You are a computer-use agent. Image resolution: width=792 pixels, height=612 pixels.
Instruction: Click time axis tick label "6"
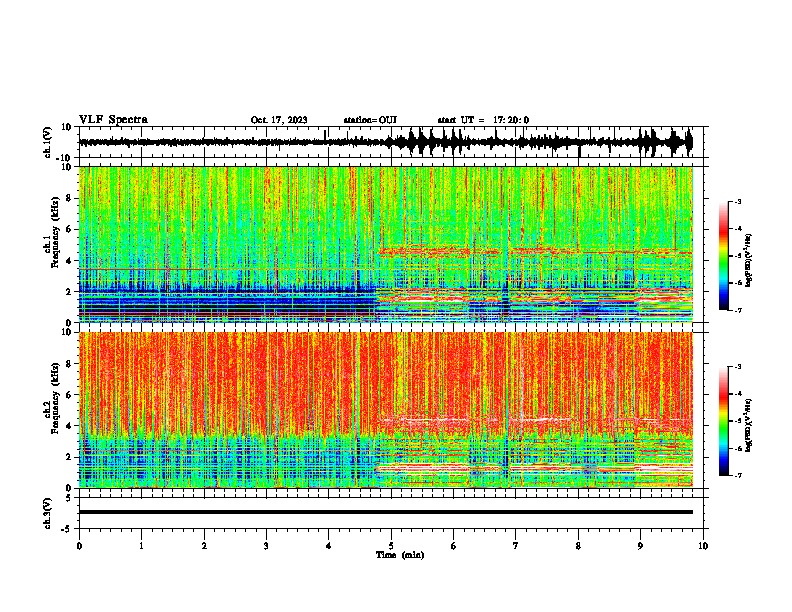click(454, 545)
